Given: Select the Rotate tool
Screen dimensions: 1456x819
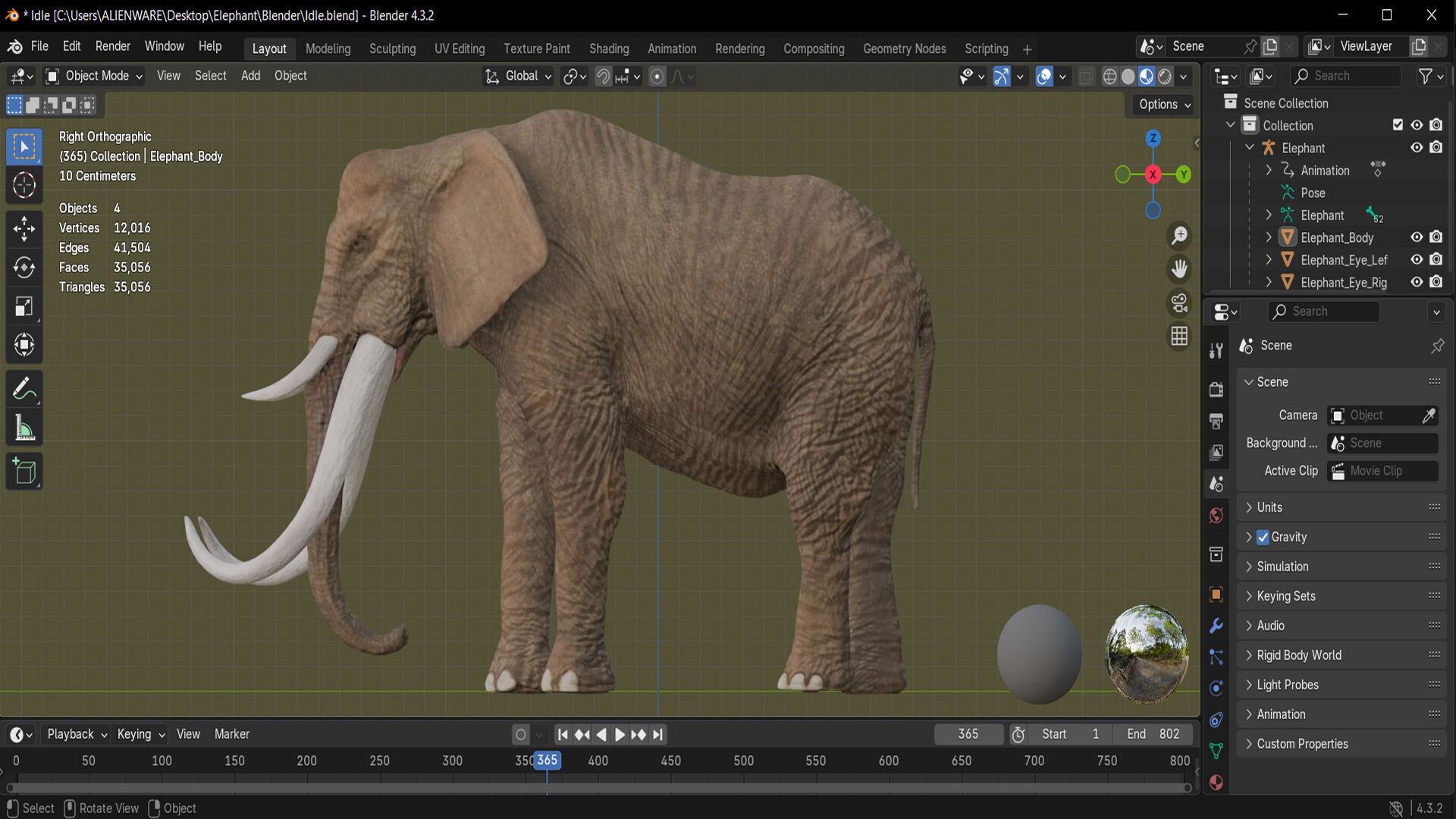Looking at the screenshot, I should click(24, 267).
